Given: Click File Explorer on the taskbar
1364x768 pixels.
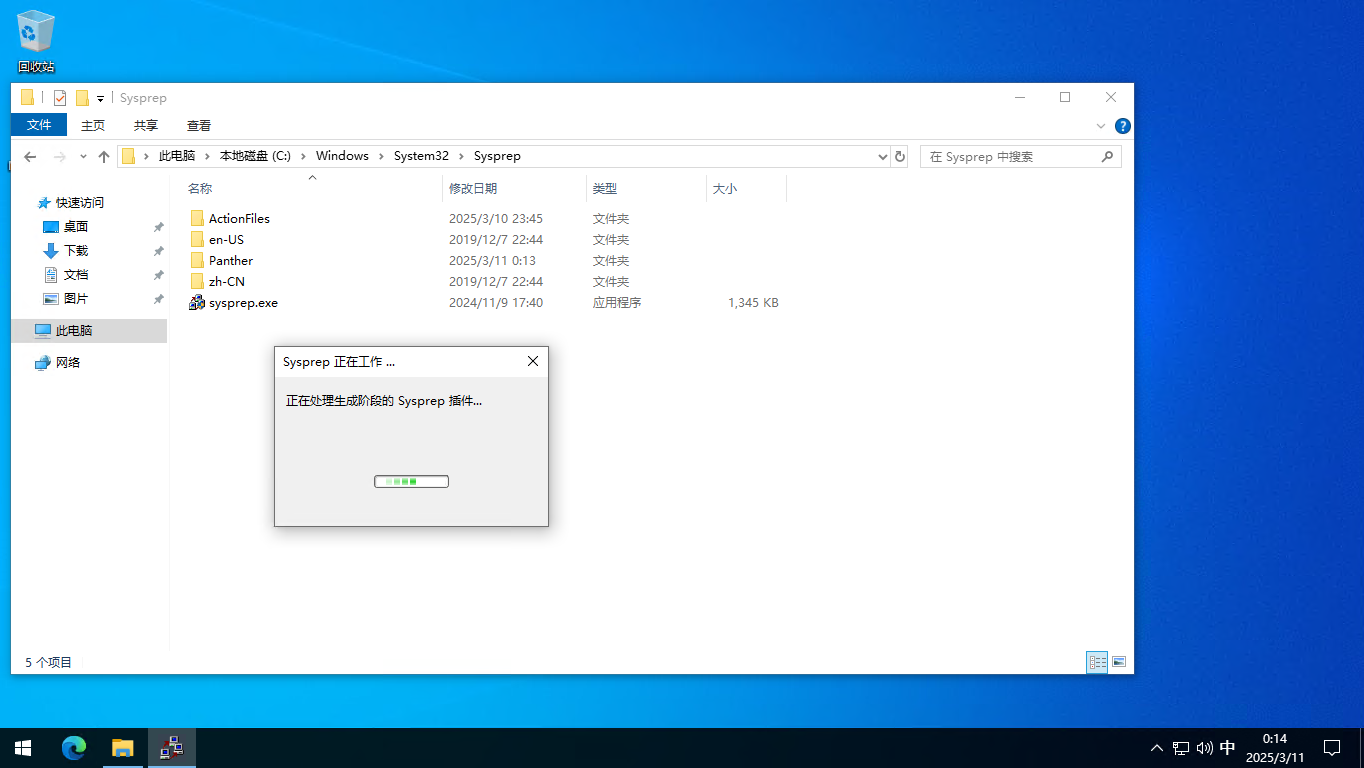Looking at the screenshot, I should pyautogui.click(x=123, y=747).
